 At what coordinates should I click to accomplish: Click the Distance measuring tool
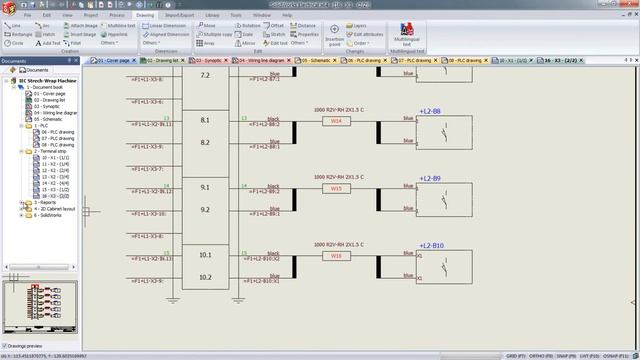tap(303, 25)
